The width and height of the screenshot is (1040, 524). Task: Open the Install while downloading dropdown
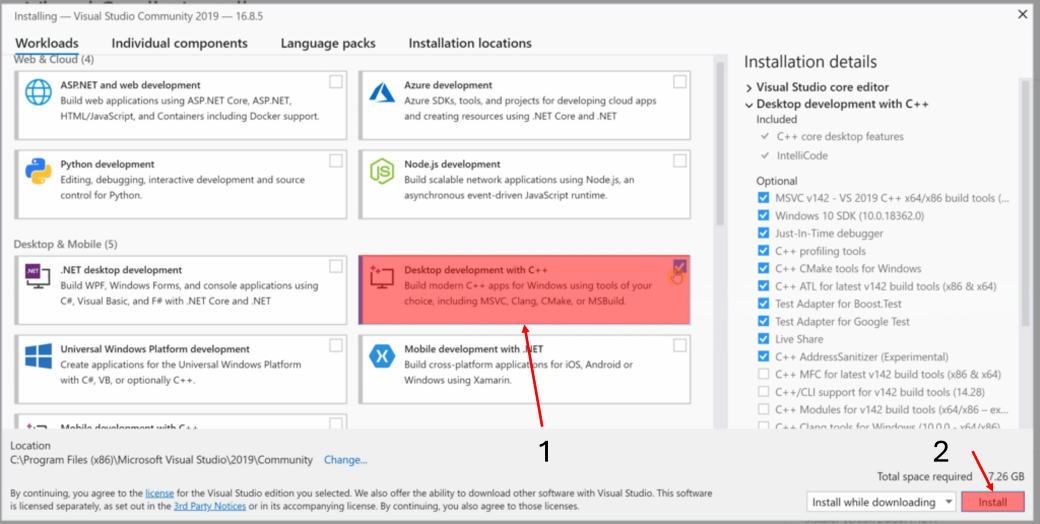(881, 502)
